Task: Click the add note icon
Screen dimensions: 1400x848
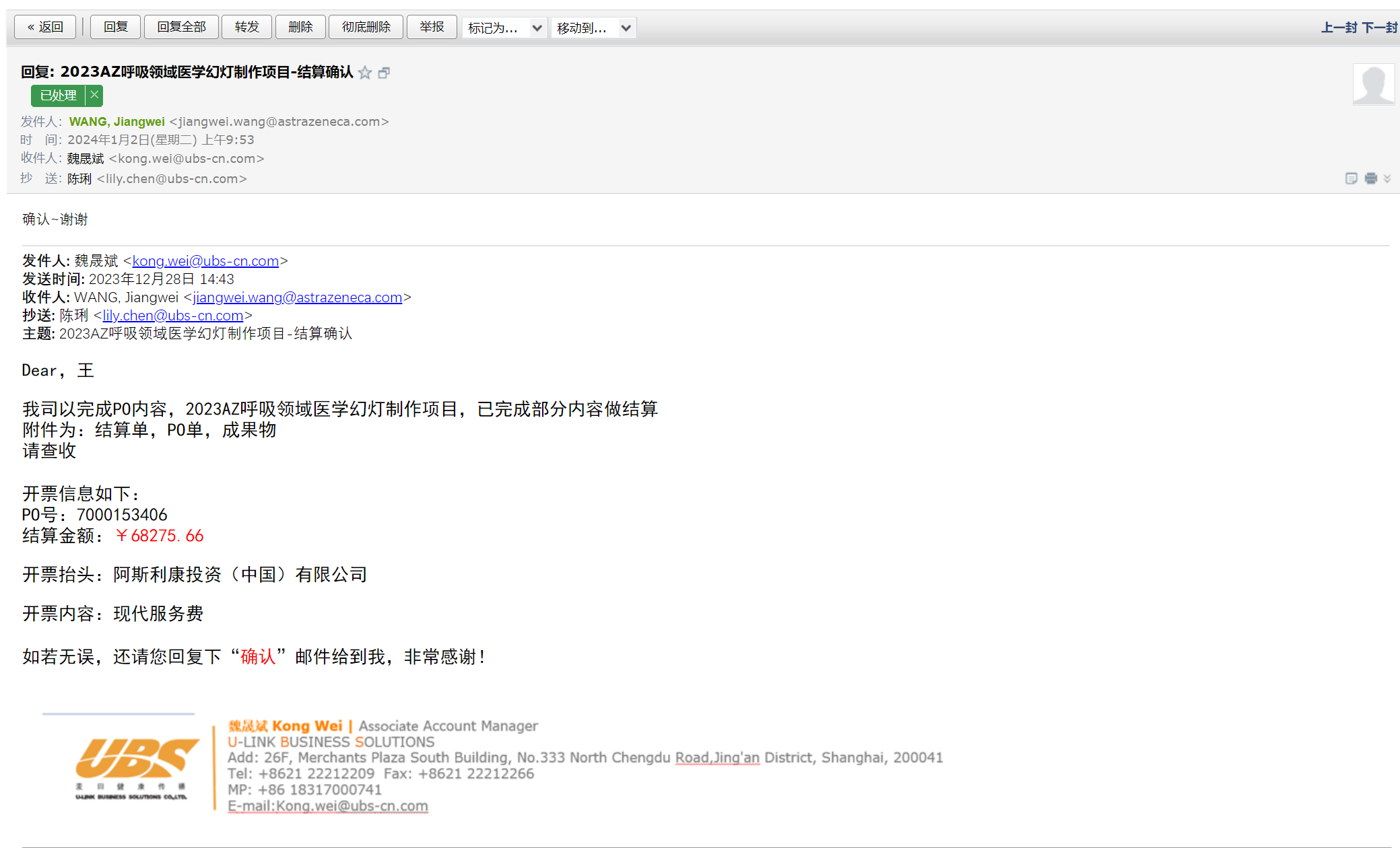Action: point(1351,178)
